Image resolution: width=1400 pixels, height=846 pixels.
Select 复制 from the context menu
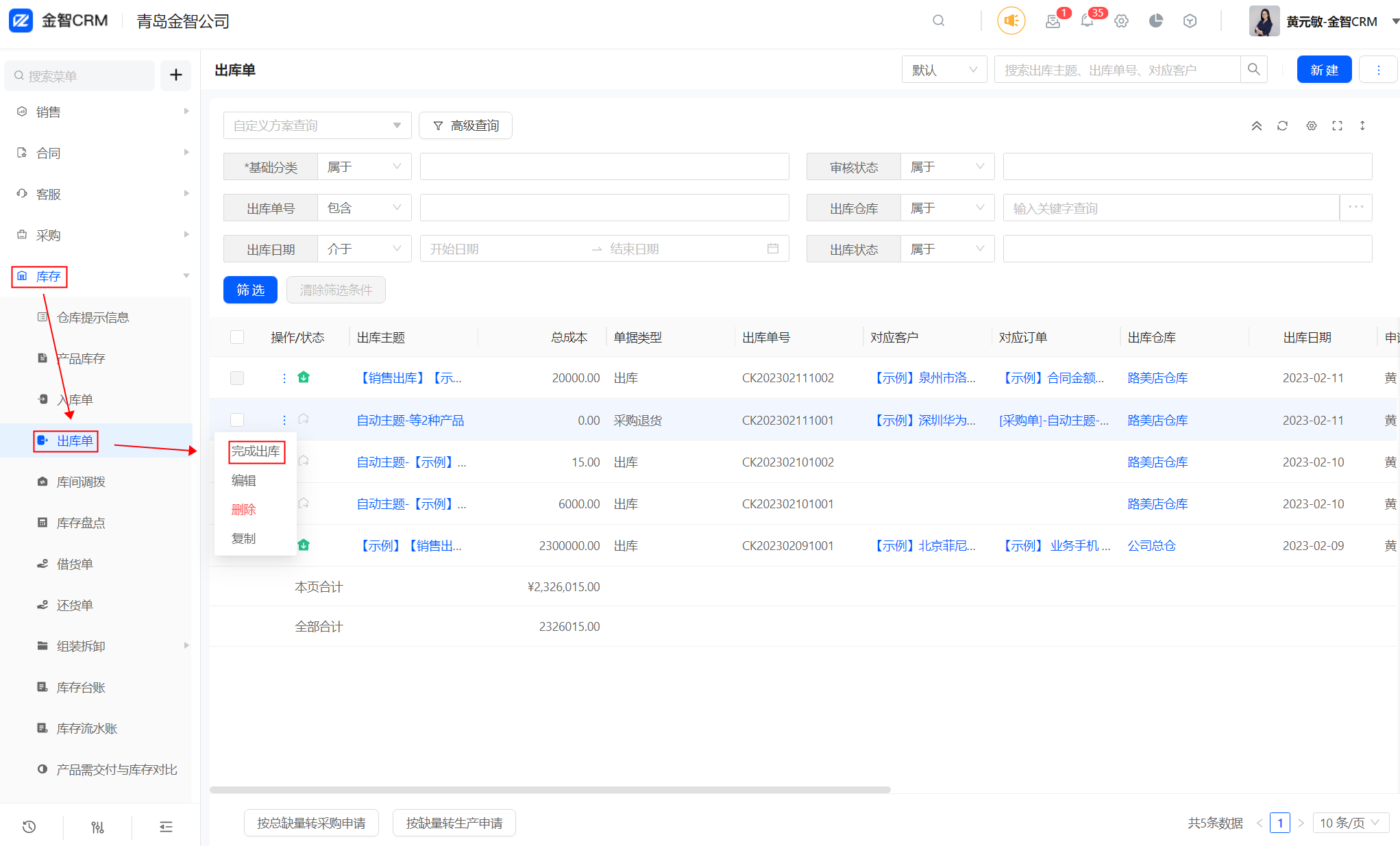click(244, 538)
